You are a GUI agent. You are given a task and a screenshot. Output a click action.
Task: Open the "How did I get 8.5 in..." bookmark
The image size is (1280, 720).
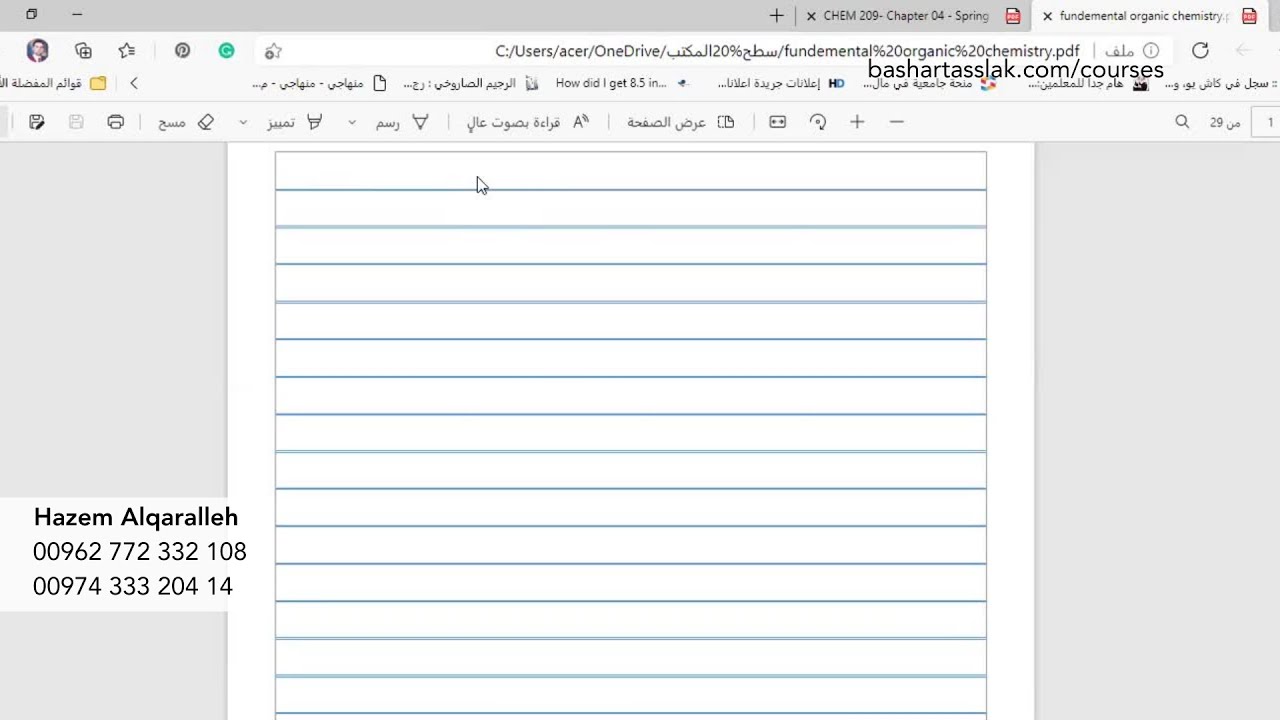tap(621, 83)
